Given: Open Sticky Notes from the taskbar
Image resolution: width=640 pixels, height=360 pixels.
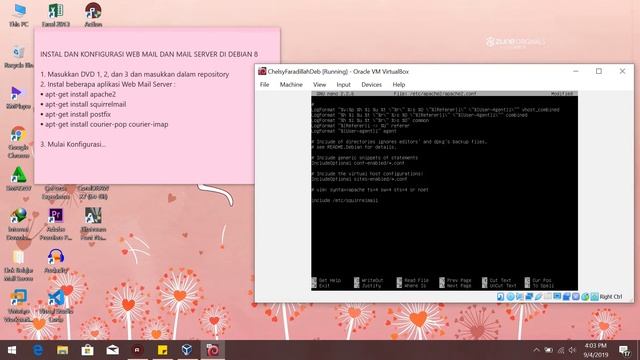Looking at the screenshot, I should [162, 350].
